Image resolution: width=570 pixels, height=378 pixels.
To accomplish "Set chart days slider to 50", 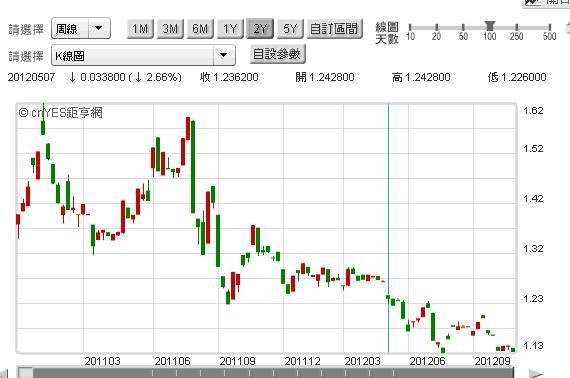I will [463, 28].
